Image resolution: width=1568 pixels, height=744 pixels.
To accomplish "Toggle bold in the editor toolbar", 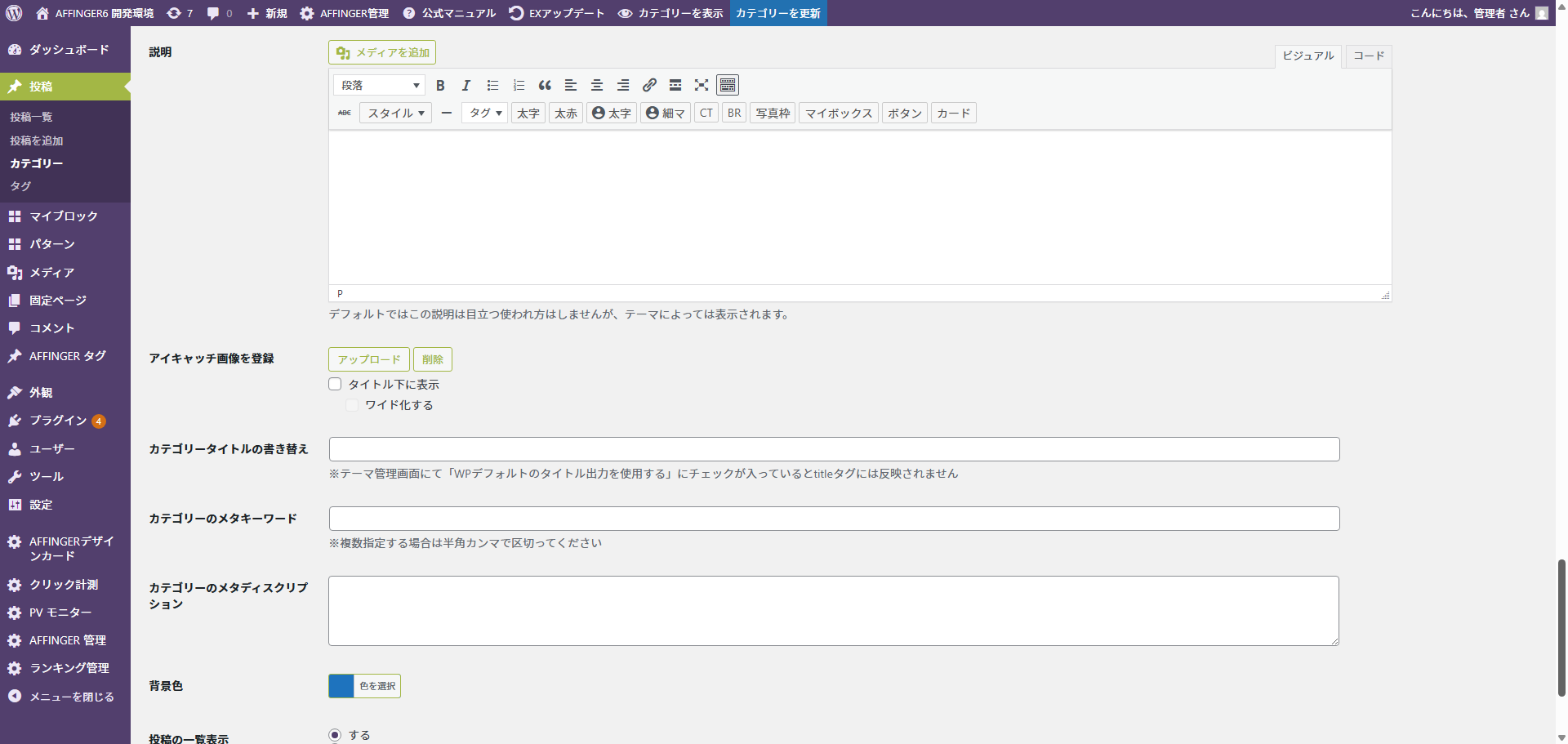I will point(440,85).
